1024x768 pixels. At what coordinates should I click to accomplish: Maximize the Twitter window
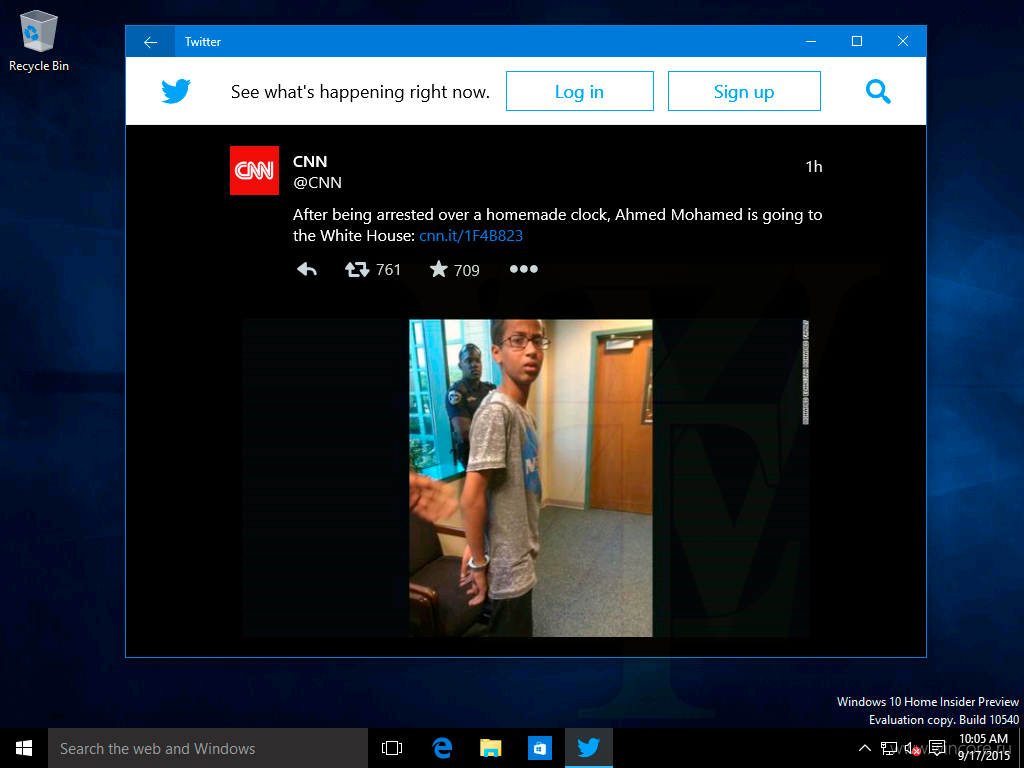click(857, 41)
